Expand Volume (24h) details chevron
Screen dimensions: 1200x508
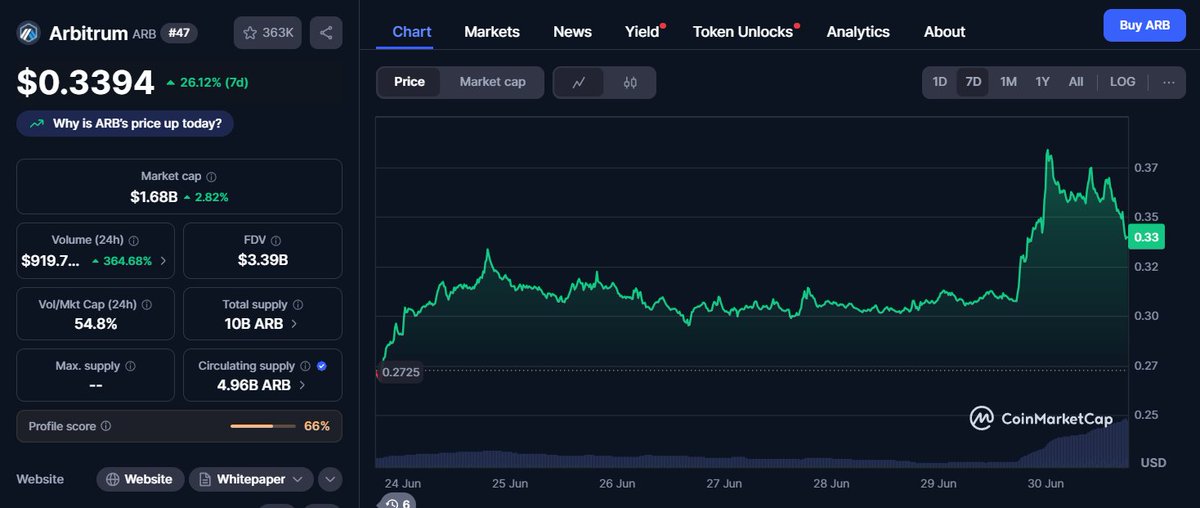pyautogui.click(x=163, y=261)
